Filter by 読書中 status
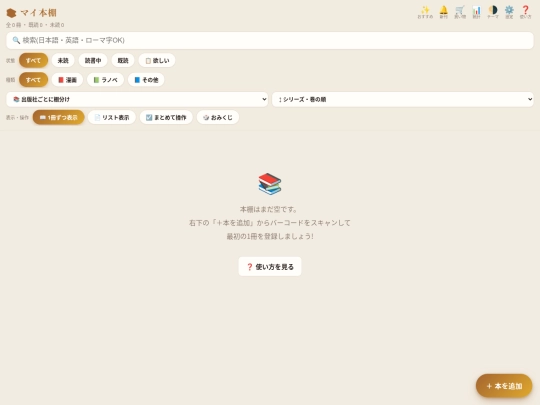The height and width of the screenshot is (405, 540). 93,60
